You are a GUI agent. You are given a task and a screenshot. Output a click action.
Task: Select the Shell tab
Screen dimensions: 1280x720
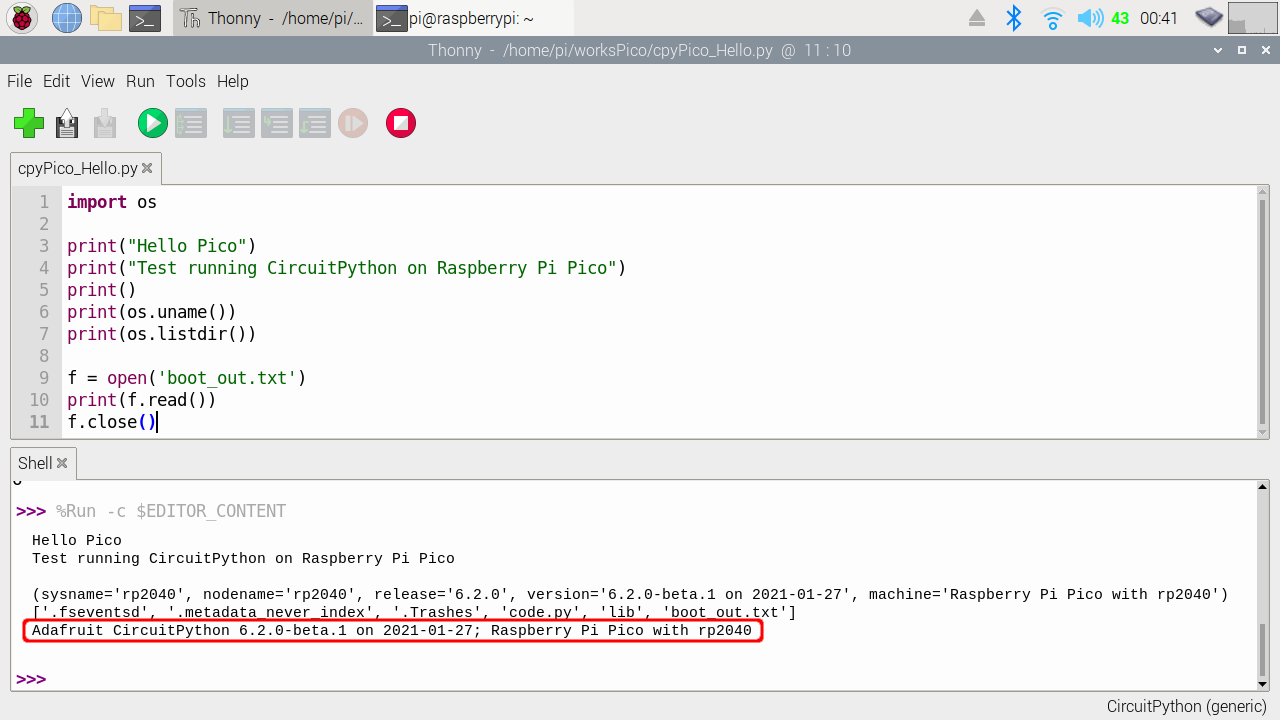[x=35, y=463]
